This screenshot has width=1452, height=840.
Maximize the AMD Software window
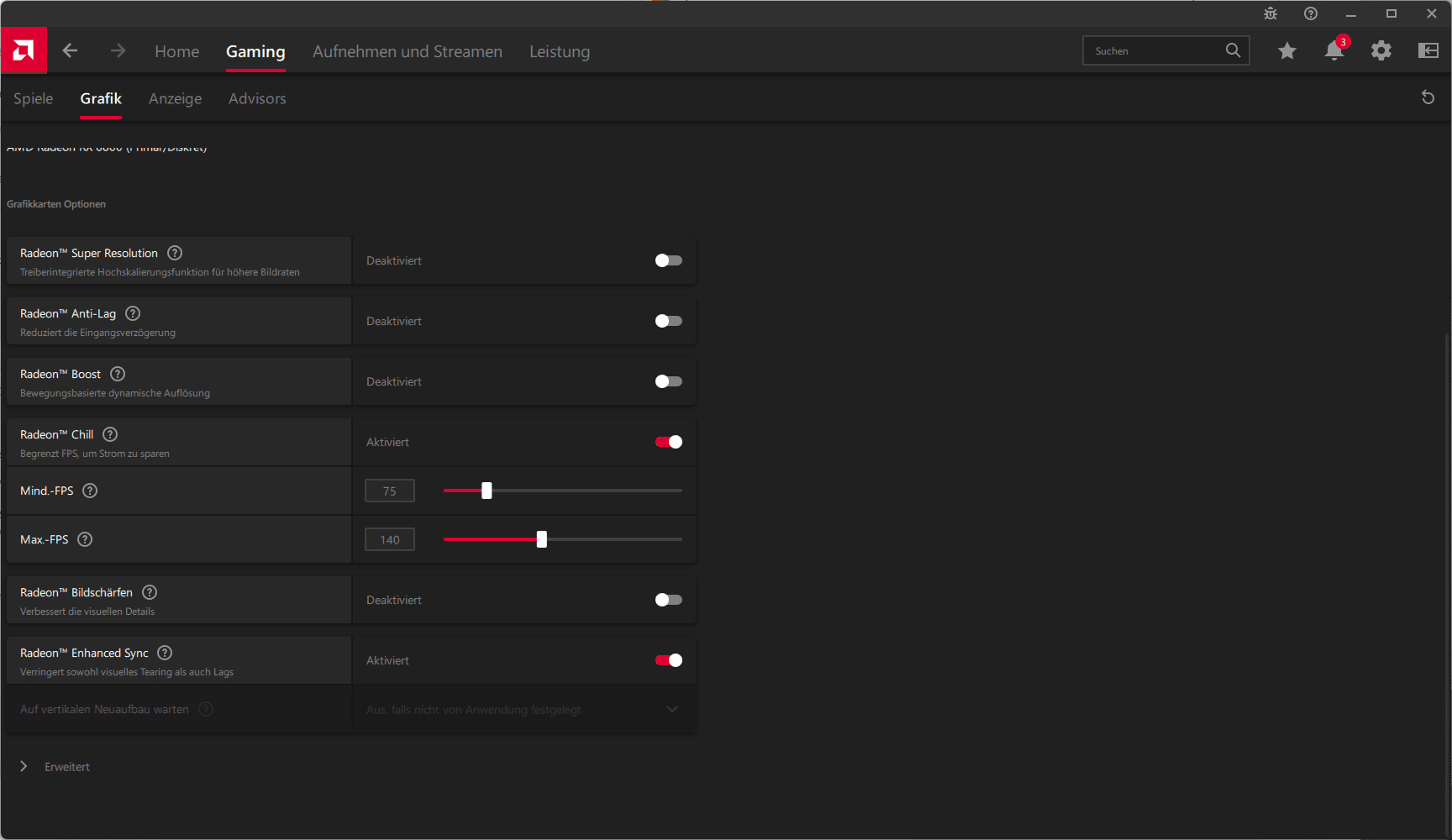(x=1391, y=13)
